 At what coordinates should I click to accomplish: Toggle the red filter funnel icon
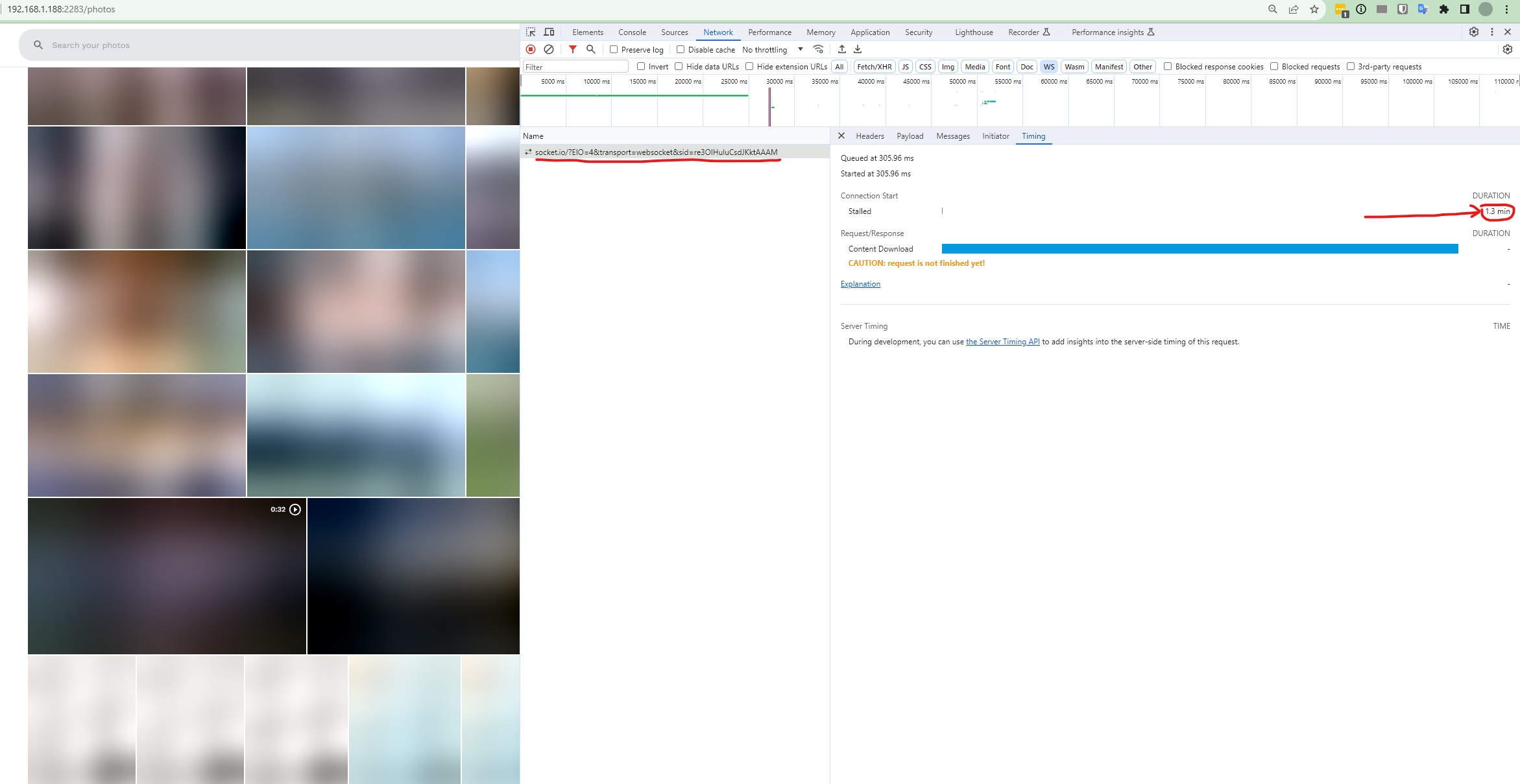tap(572, 49)
